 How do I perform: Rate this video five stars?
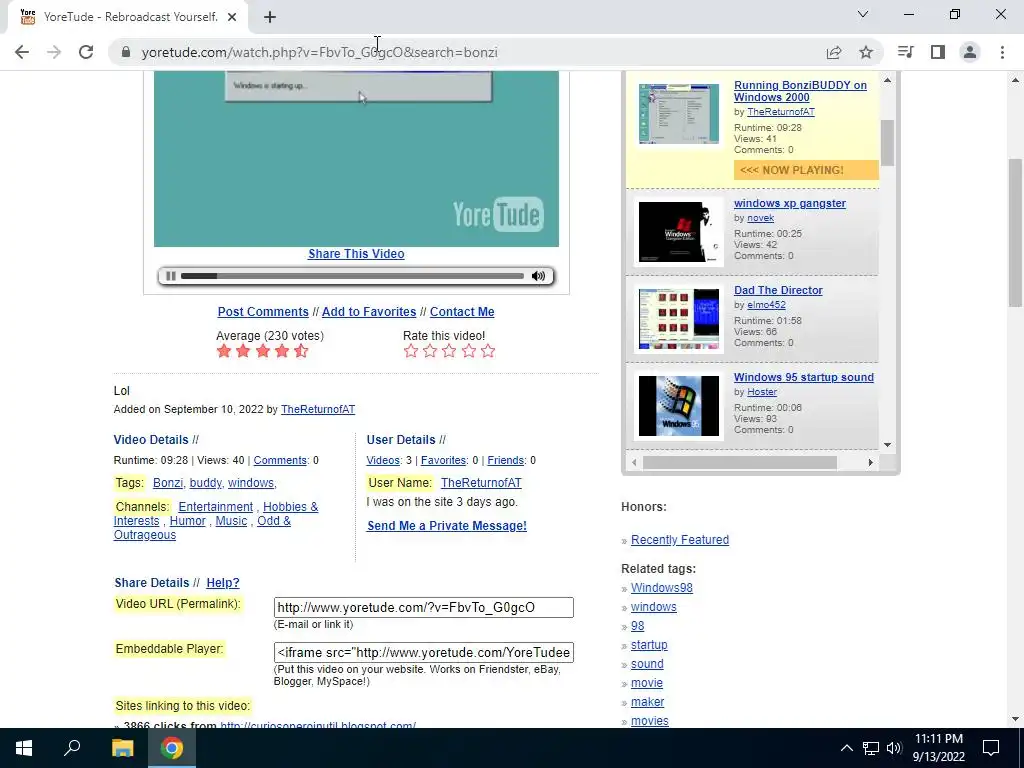(488, 351)
